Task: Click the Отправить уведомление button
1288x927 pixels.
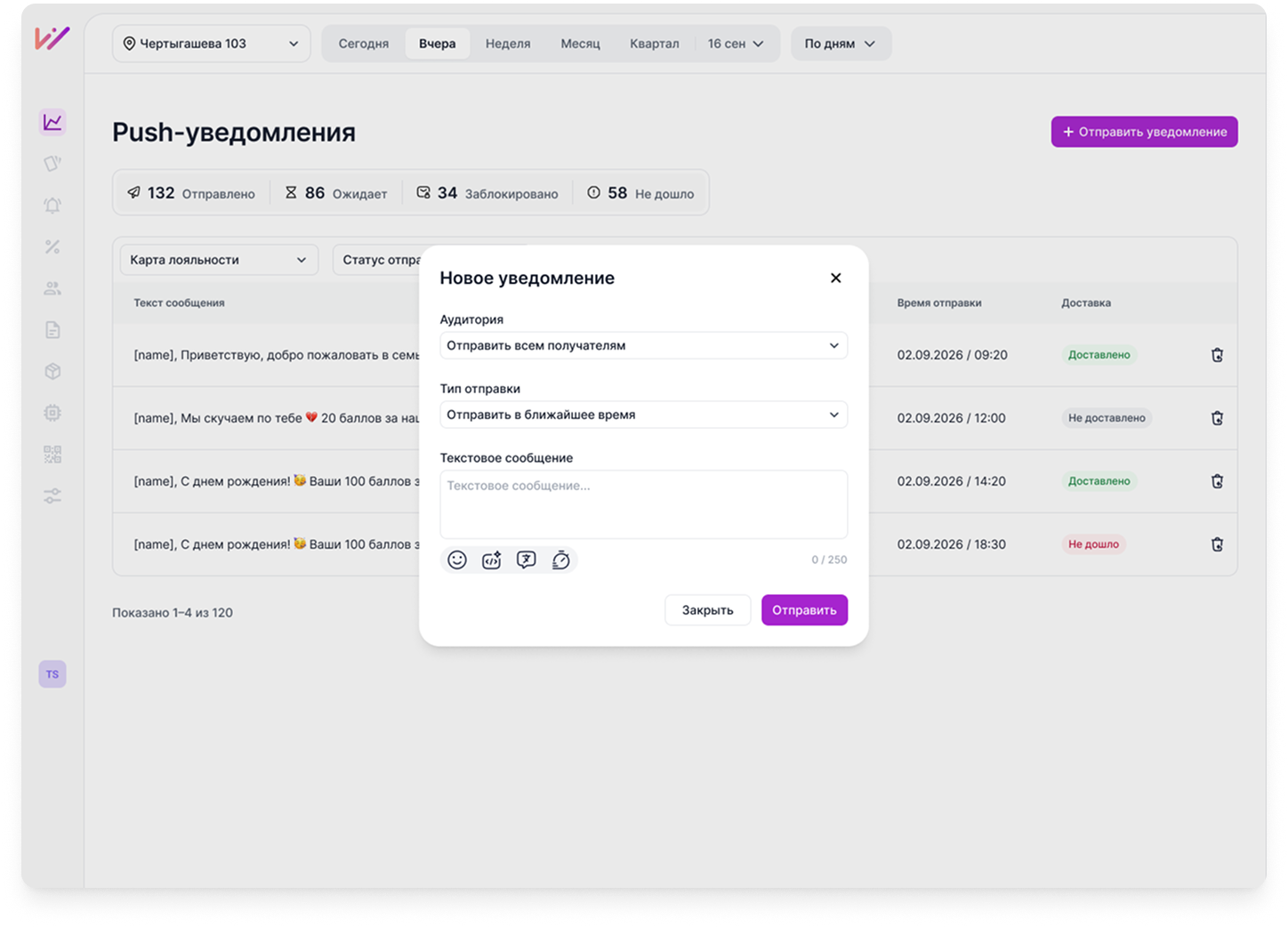Action: coord(1145,132)
